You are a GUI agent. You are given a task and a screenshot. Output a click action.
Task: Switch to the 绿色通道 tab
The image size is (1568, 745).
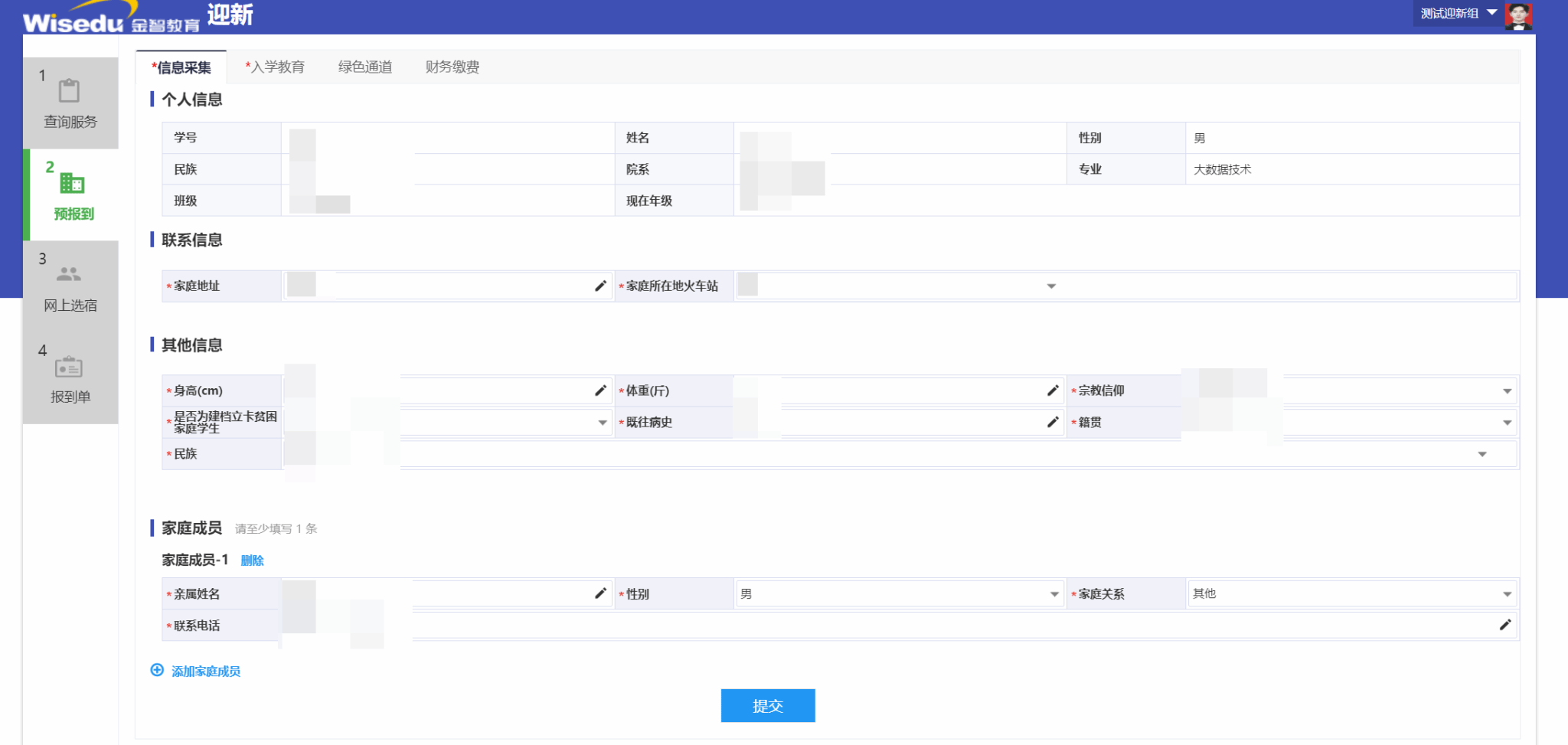tap(365, 67)
